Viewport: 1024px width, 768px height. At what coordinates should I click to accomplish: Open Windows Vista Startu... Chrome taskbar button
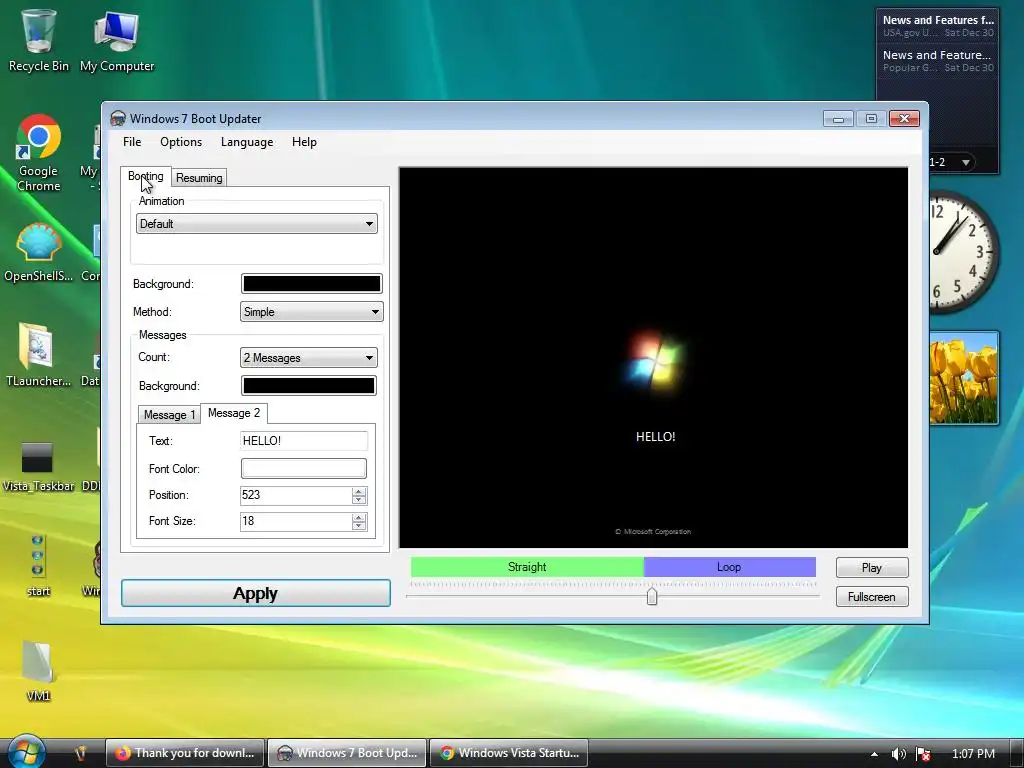pyautogui.click(x=509, y=753)
